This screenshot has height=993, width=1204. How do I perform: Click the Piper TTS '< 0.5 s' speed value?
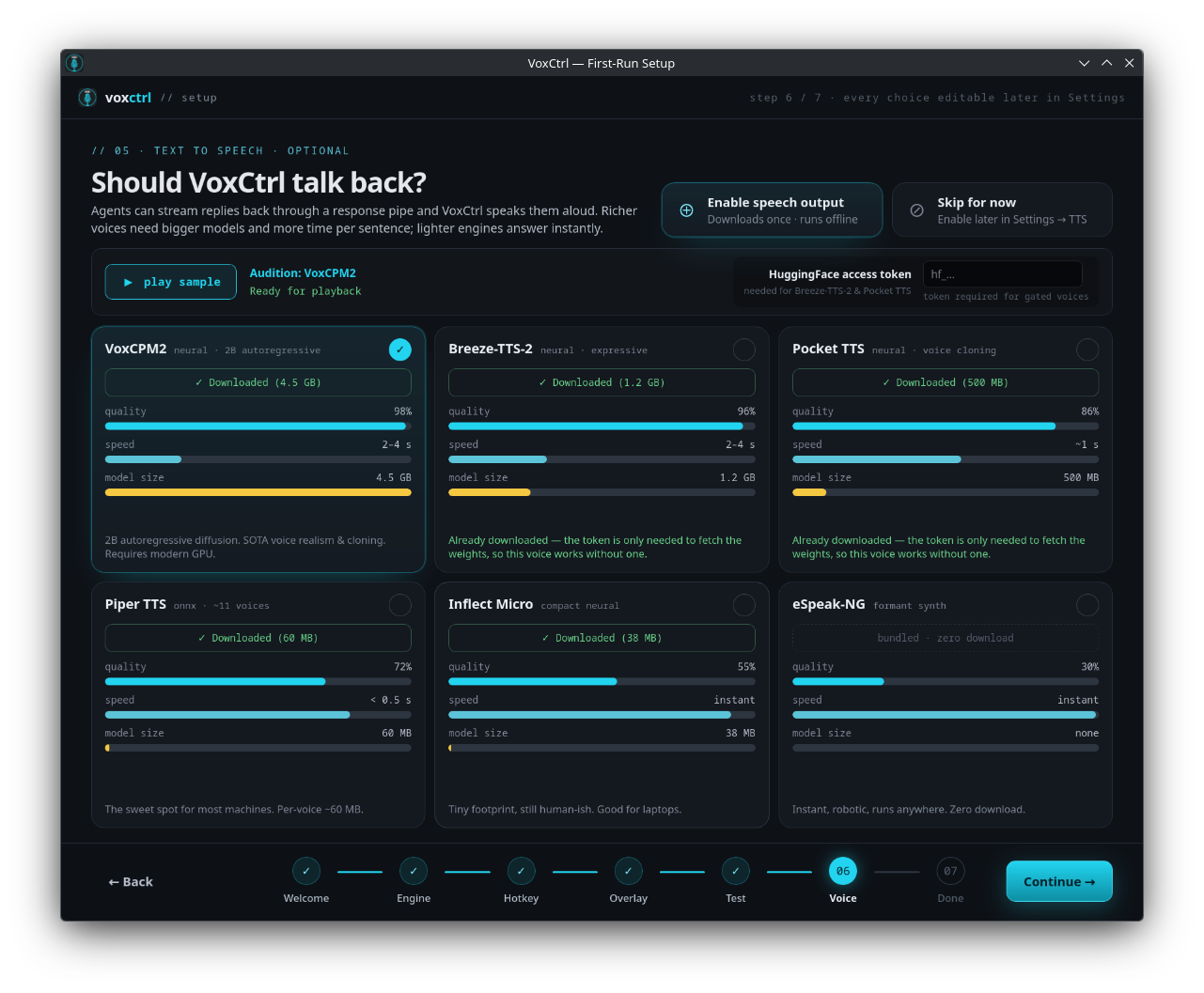click(x=391, y=700)
